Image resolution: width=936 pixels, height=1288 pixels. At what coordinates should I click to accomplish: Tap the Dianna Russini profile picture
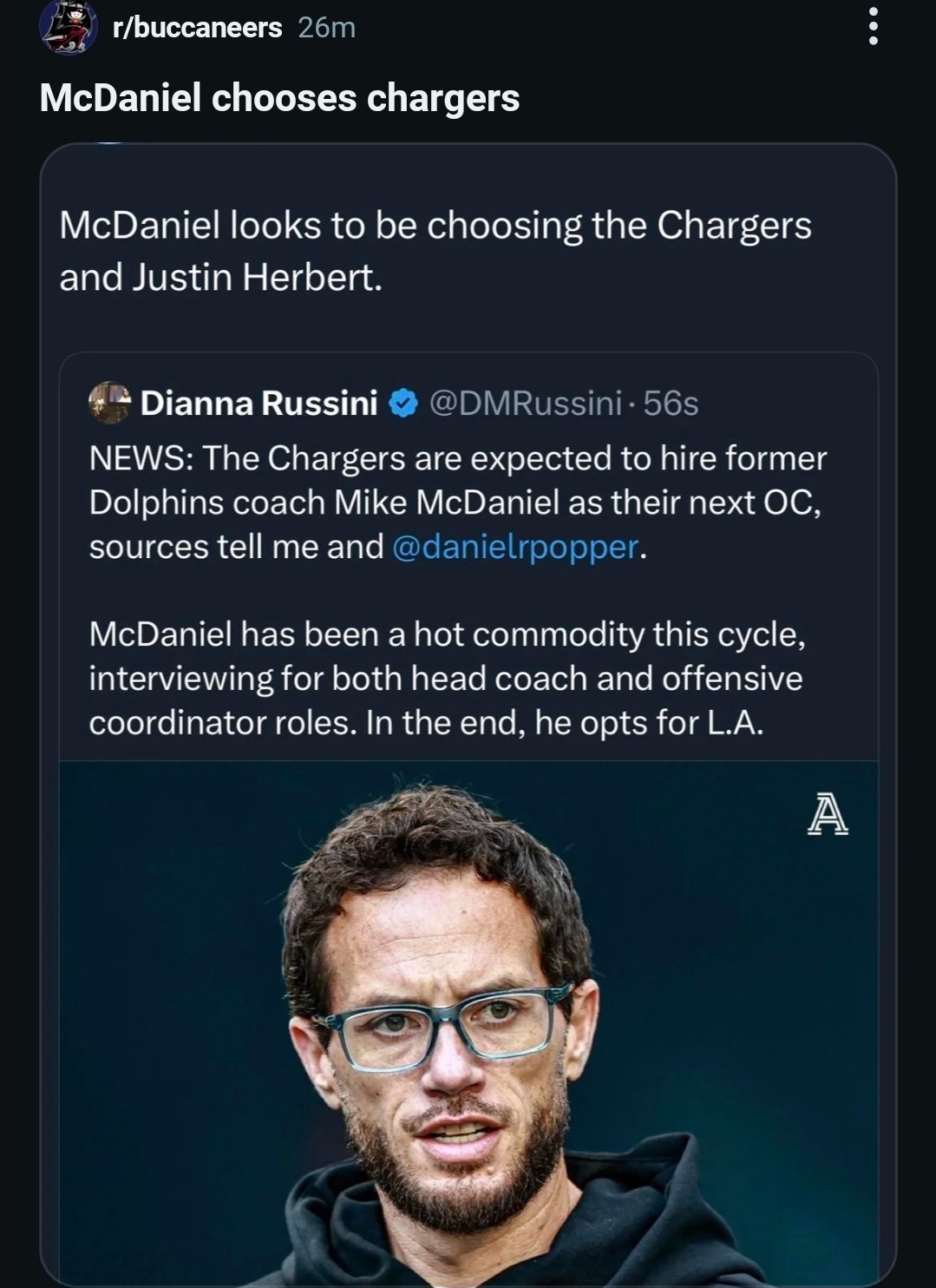109,403
